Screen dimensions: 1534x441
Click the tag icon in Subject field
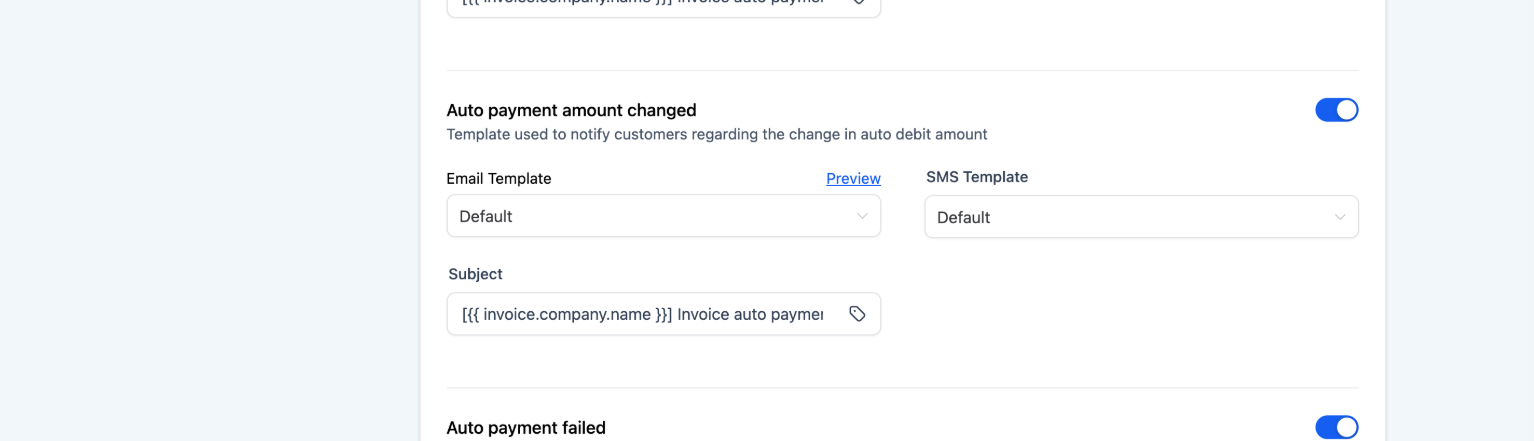click(x=857, y=314)
